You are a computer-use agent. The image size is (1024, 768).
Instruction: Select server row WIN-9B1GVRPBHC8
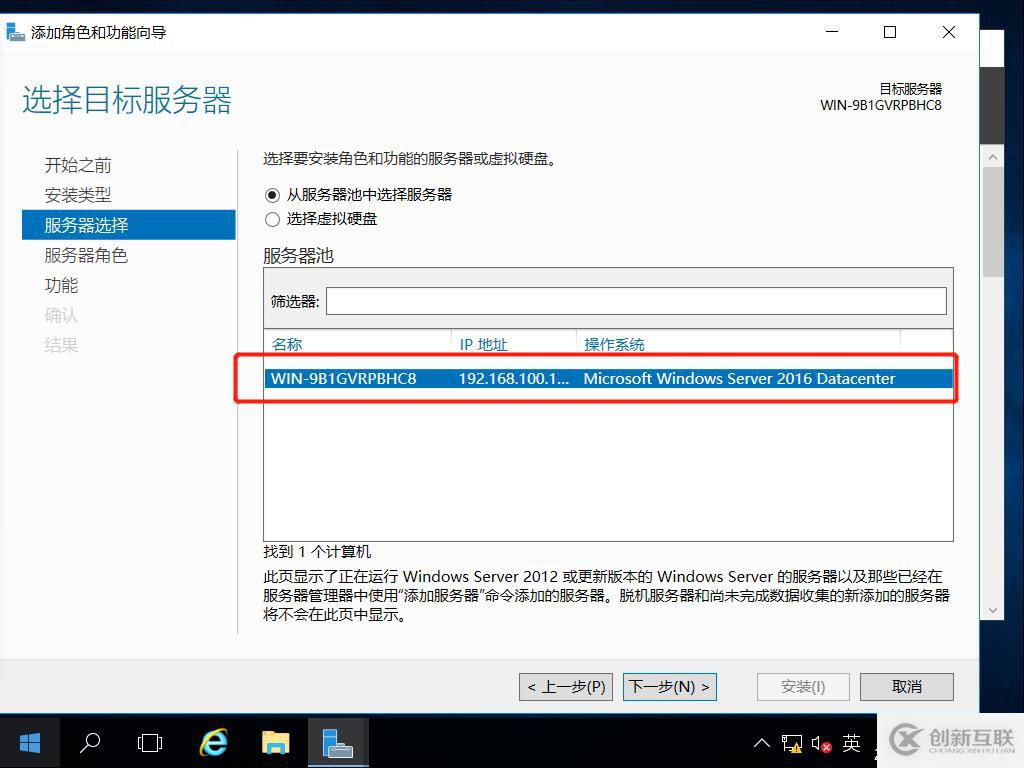(x=609, y=379)
